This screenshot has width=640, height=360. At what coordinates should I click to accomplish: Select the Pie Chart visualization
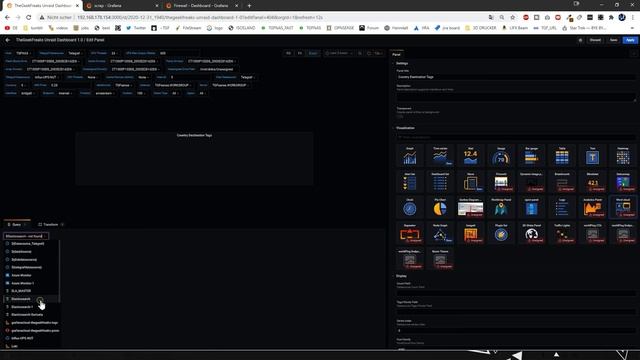coord(440,207)
